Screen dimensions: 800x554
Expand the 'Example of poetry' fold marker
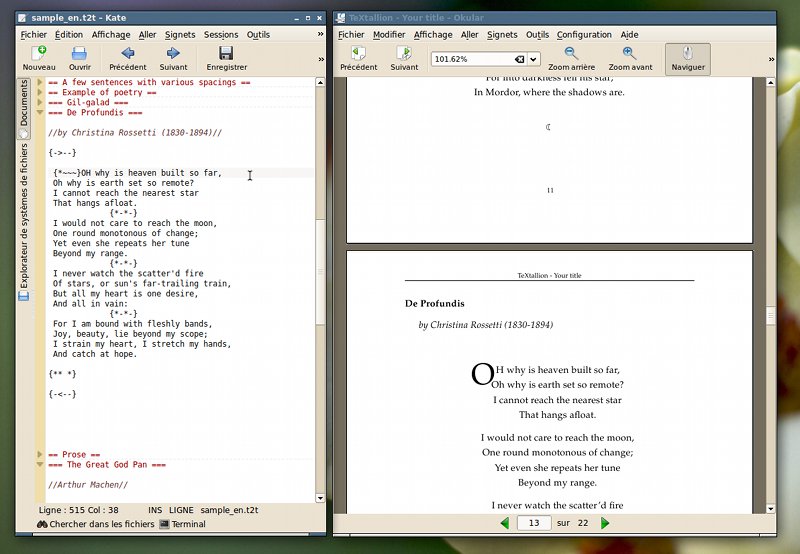pyautogui.click(x=39, y=92)
